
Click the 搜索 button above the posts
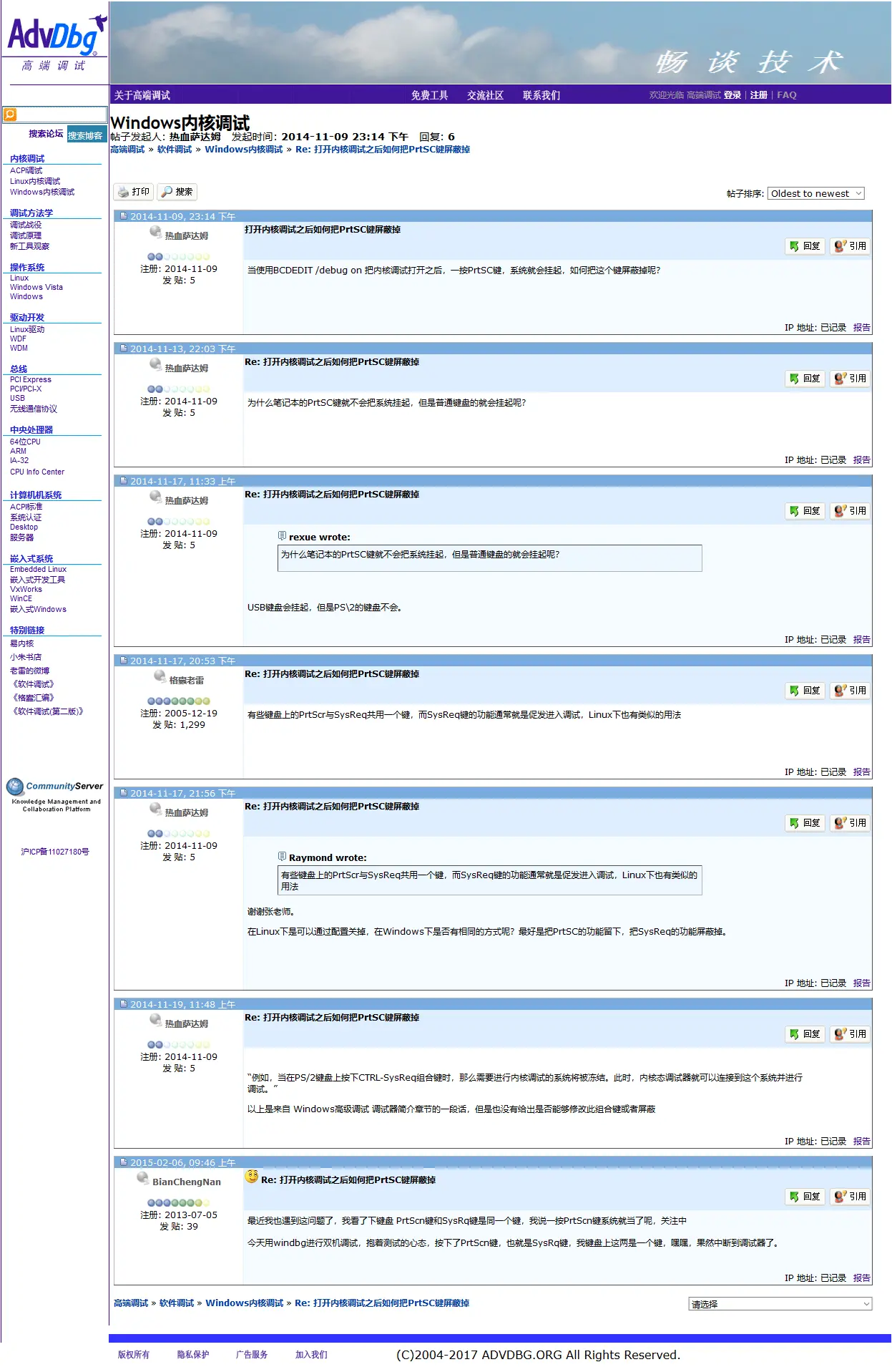click(177, 192)
